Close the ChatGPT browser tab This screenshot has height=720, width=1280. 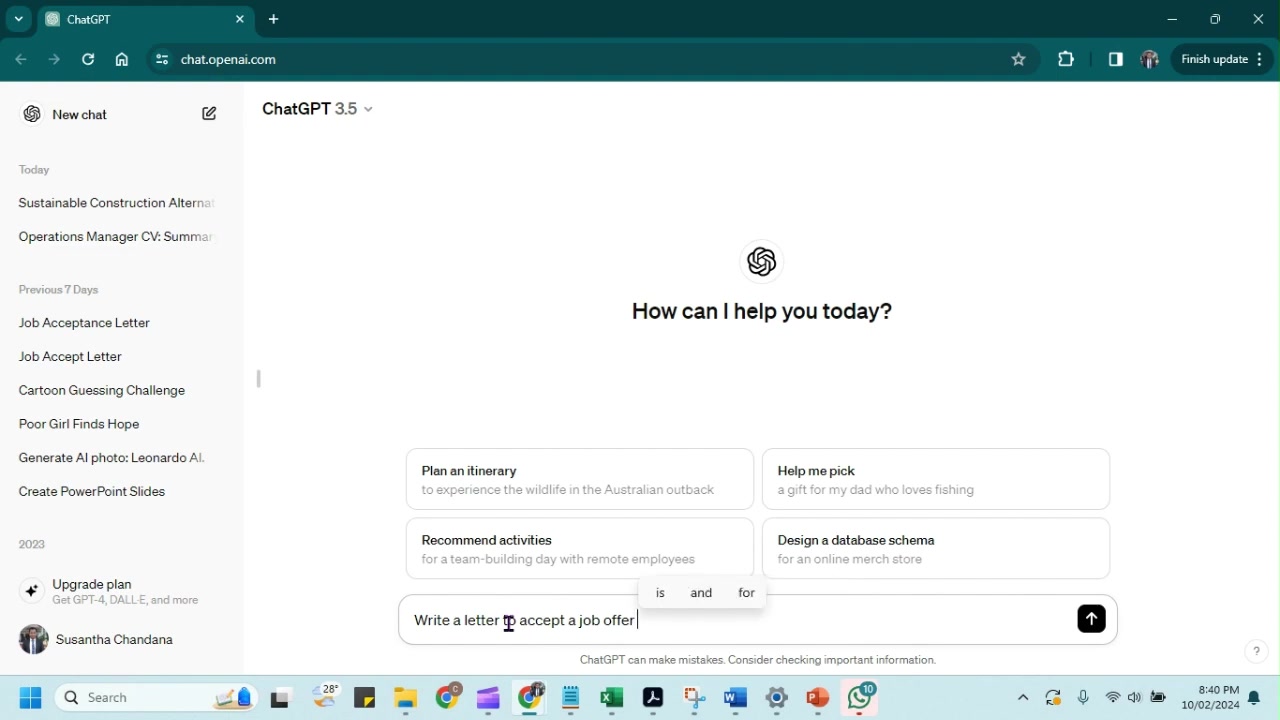(x=240, y=19)
